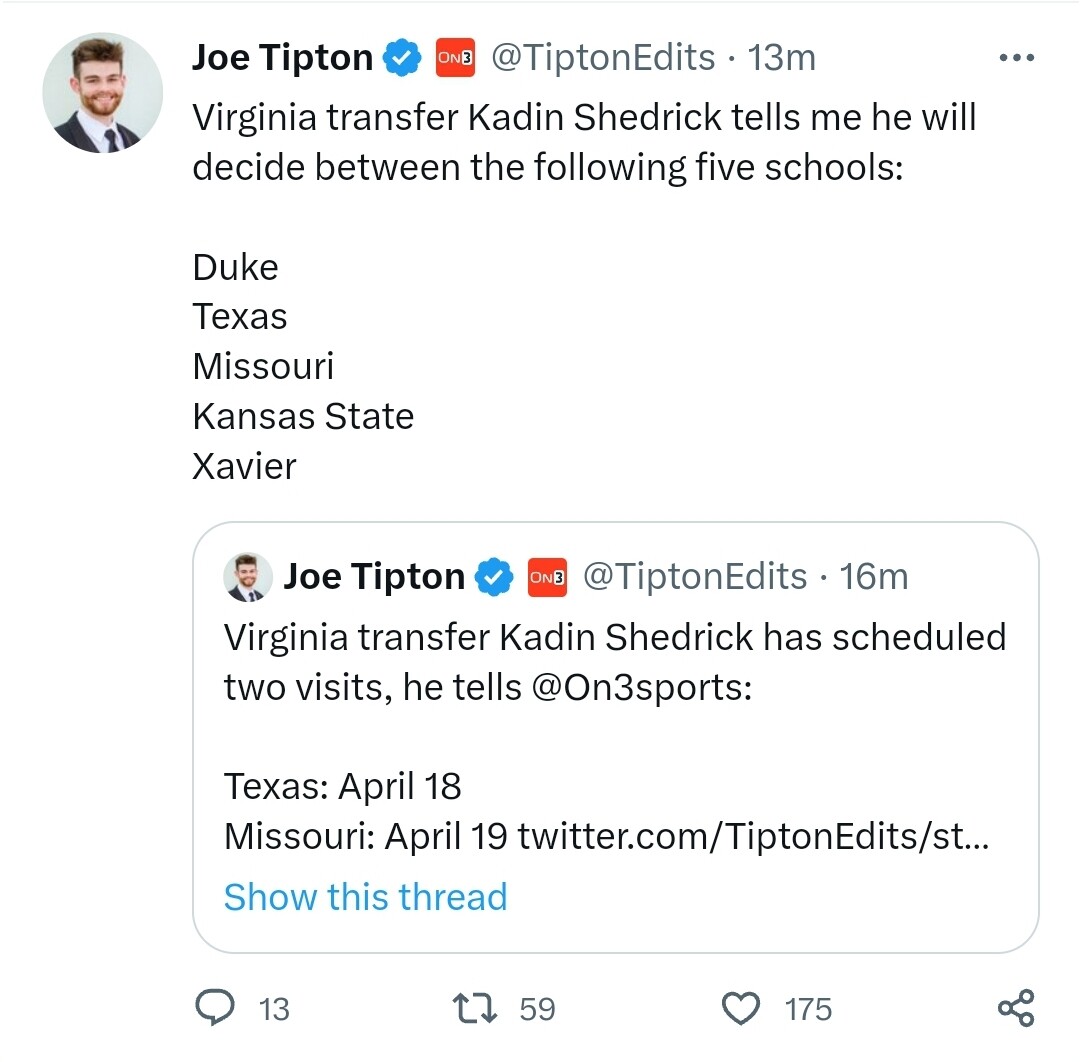Click the blue verified badge on main tweet

coord(402,57)
